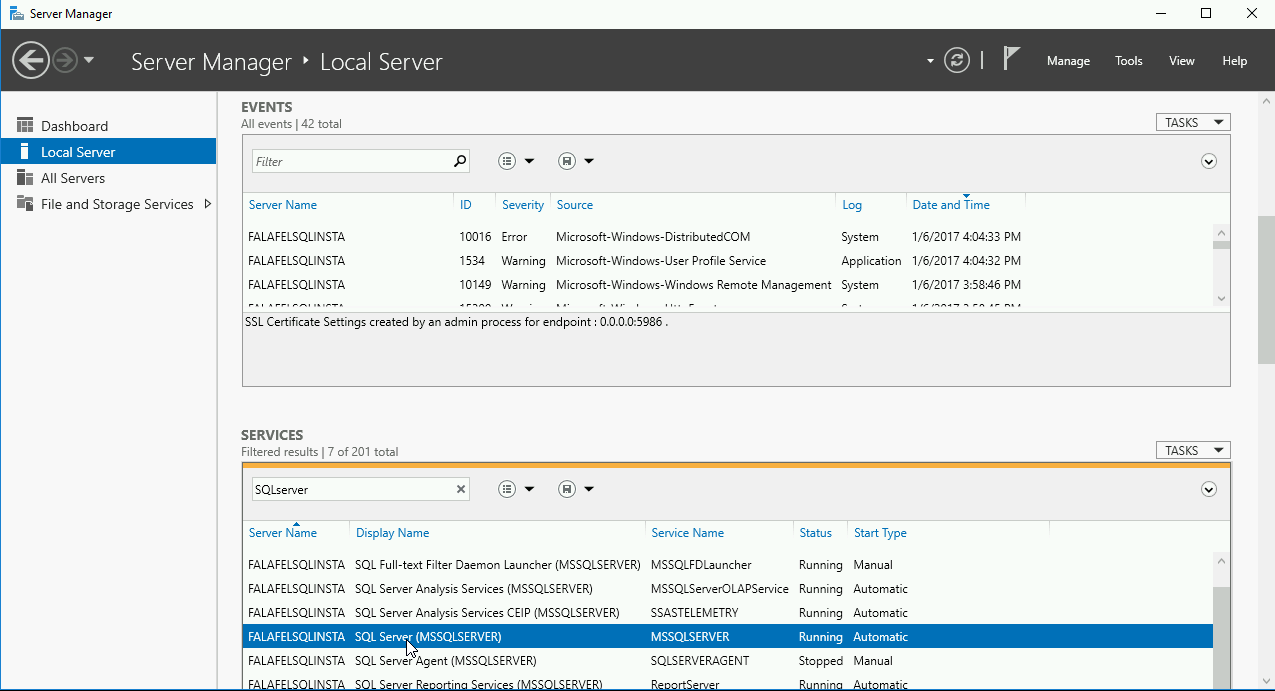Viewport: 1275px width, 691px height.
Task: Click the Refresh servers icon
Action: coord(956,60)
